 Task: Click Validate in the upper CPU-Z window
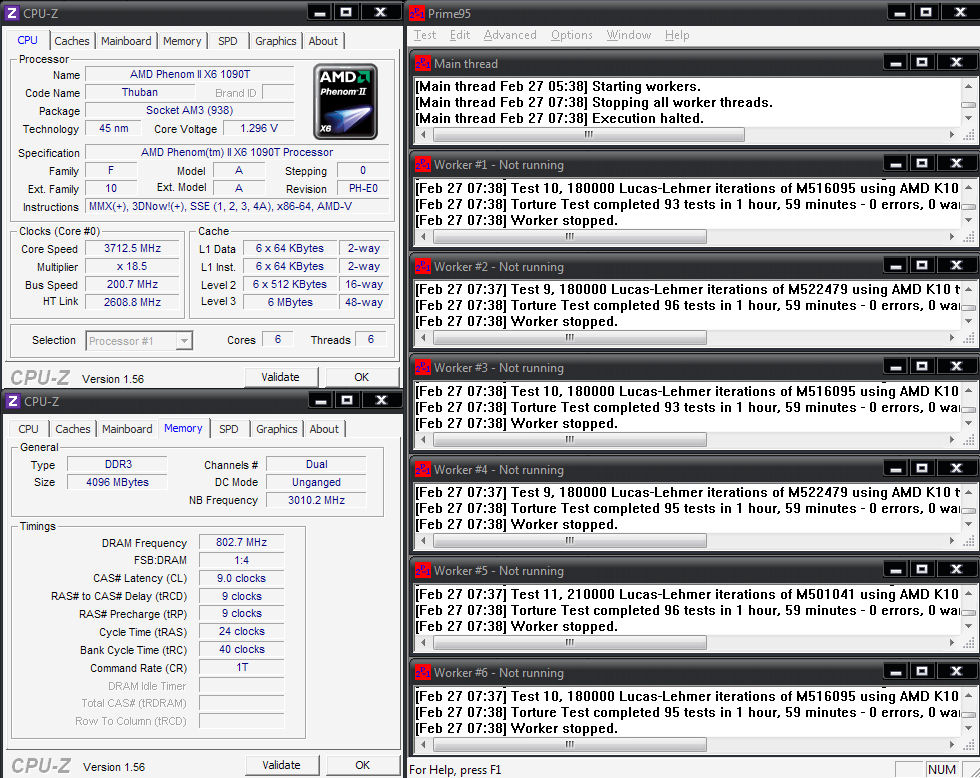point(280,377)
